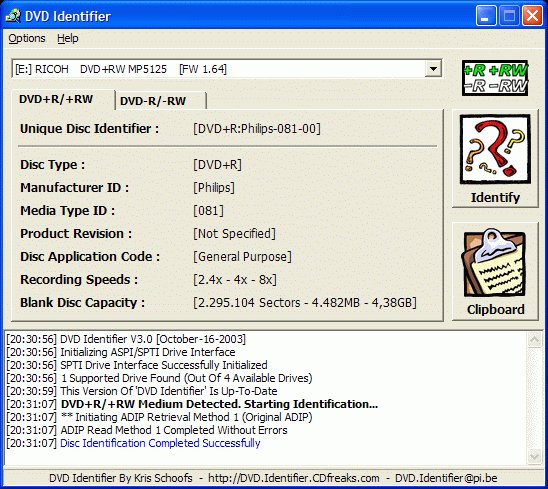Click the Blank Disc Capacity value
The height and width of the screenshot is (489, 548).
(x=305, y=302)
